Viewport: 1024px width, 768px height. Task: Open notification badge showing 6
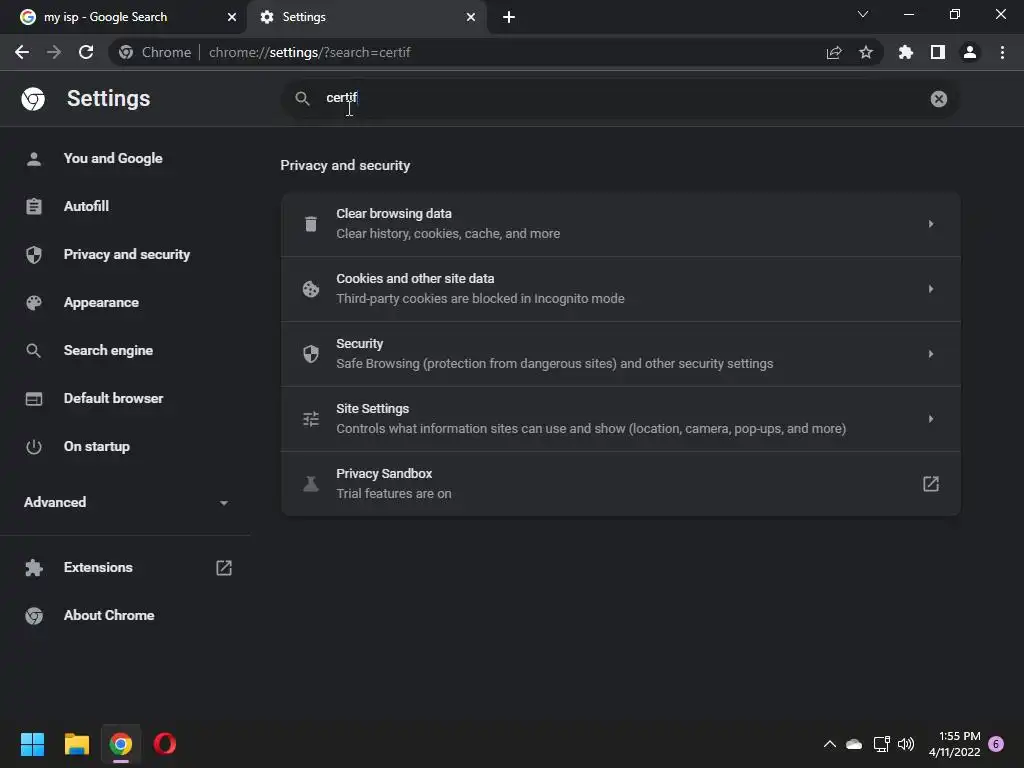tap(996, 744)
